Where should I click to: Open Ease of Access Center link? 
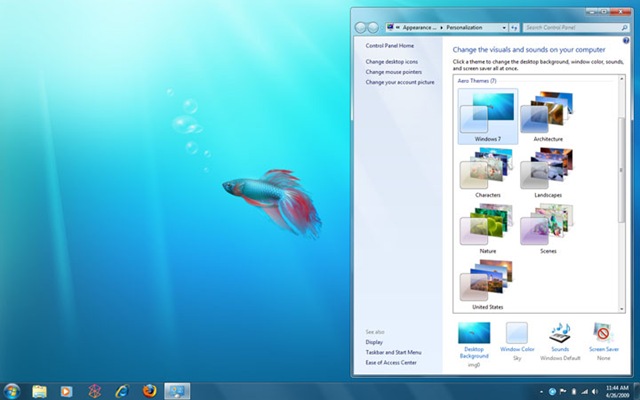coord(391,362)
